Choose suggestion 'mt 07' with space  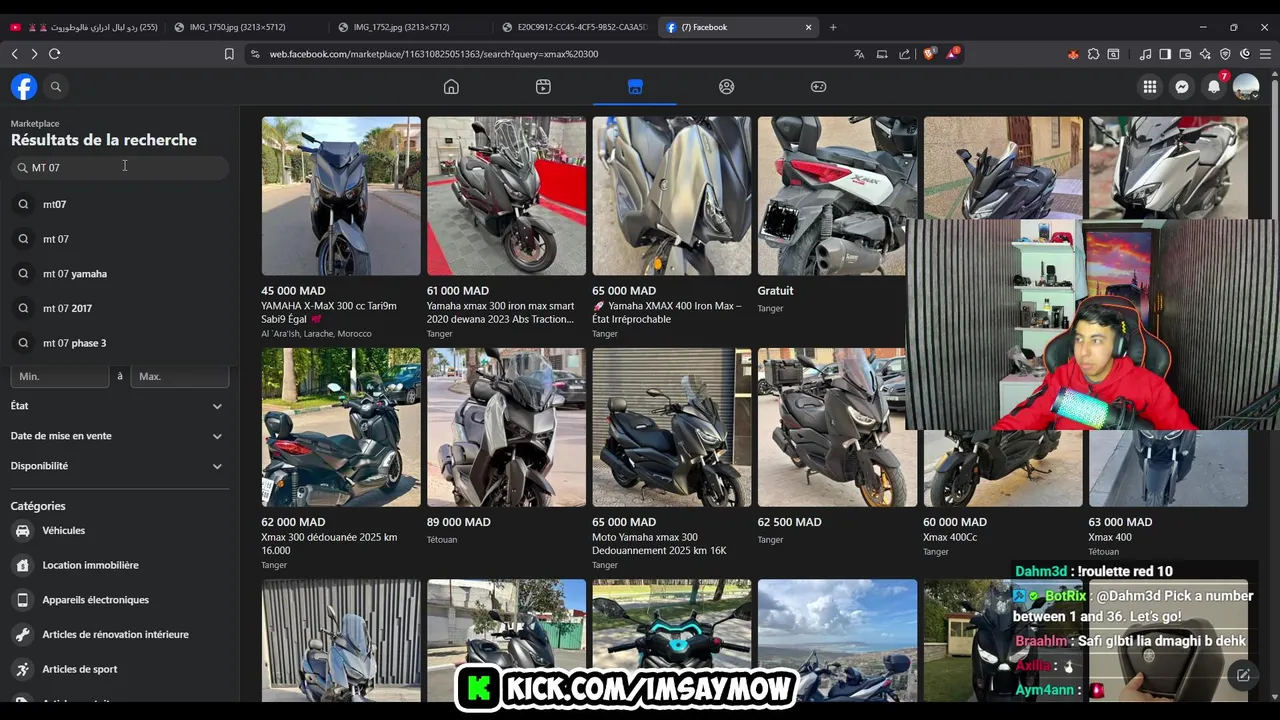click(118, 239)
